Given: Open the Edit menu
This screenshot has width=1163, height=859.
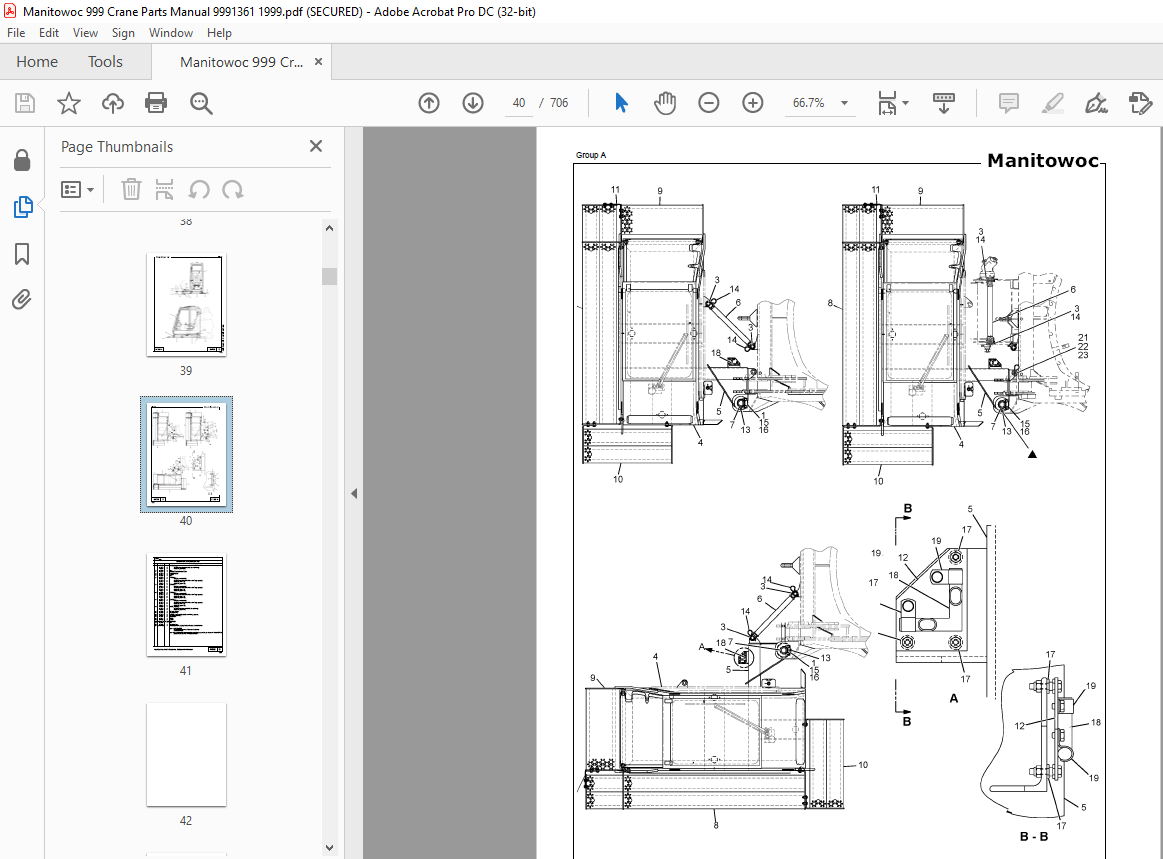Looking at the screenshot, I should tap(49, 33).
